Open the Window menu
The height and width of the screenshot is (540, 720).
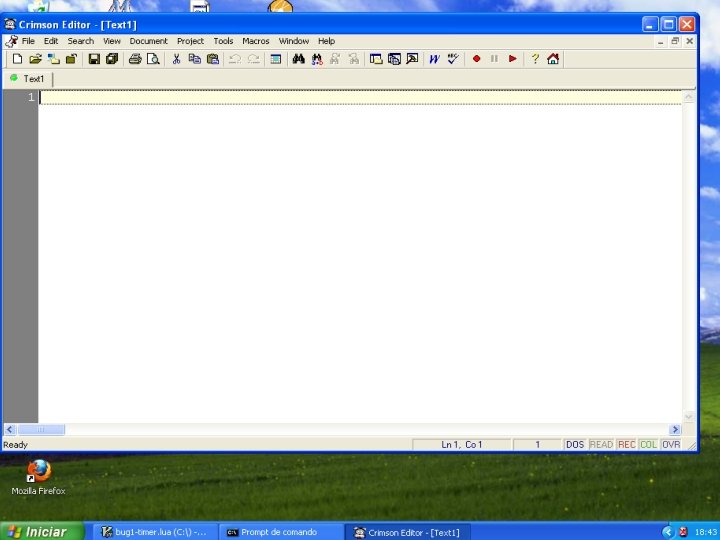(294, 41)
